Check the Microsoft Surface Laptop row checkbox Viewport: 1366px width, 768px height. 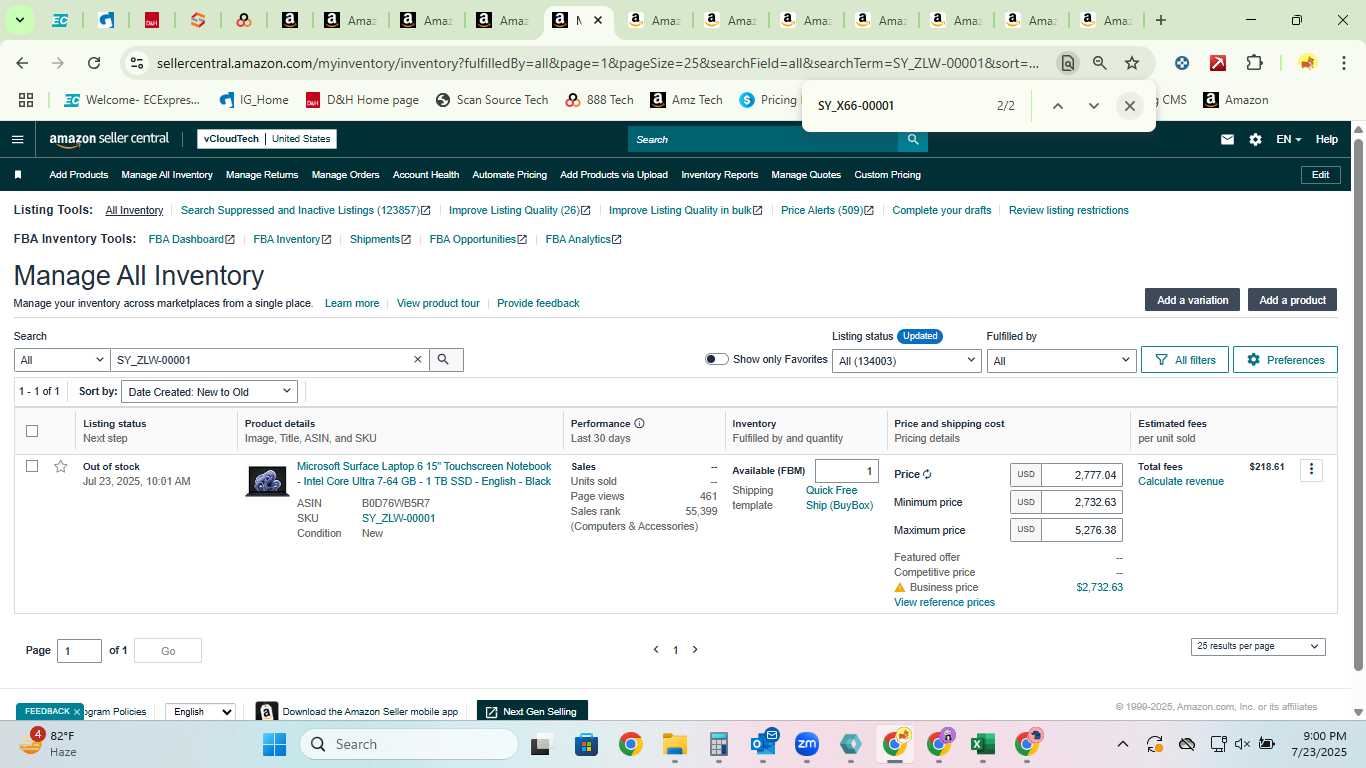click(32, 466)
